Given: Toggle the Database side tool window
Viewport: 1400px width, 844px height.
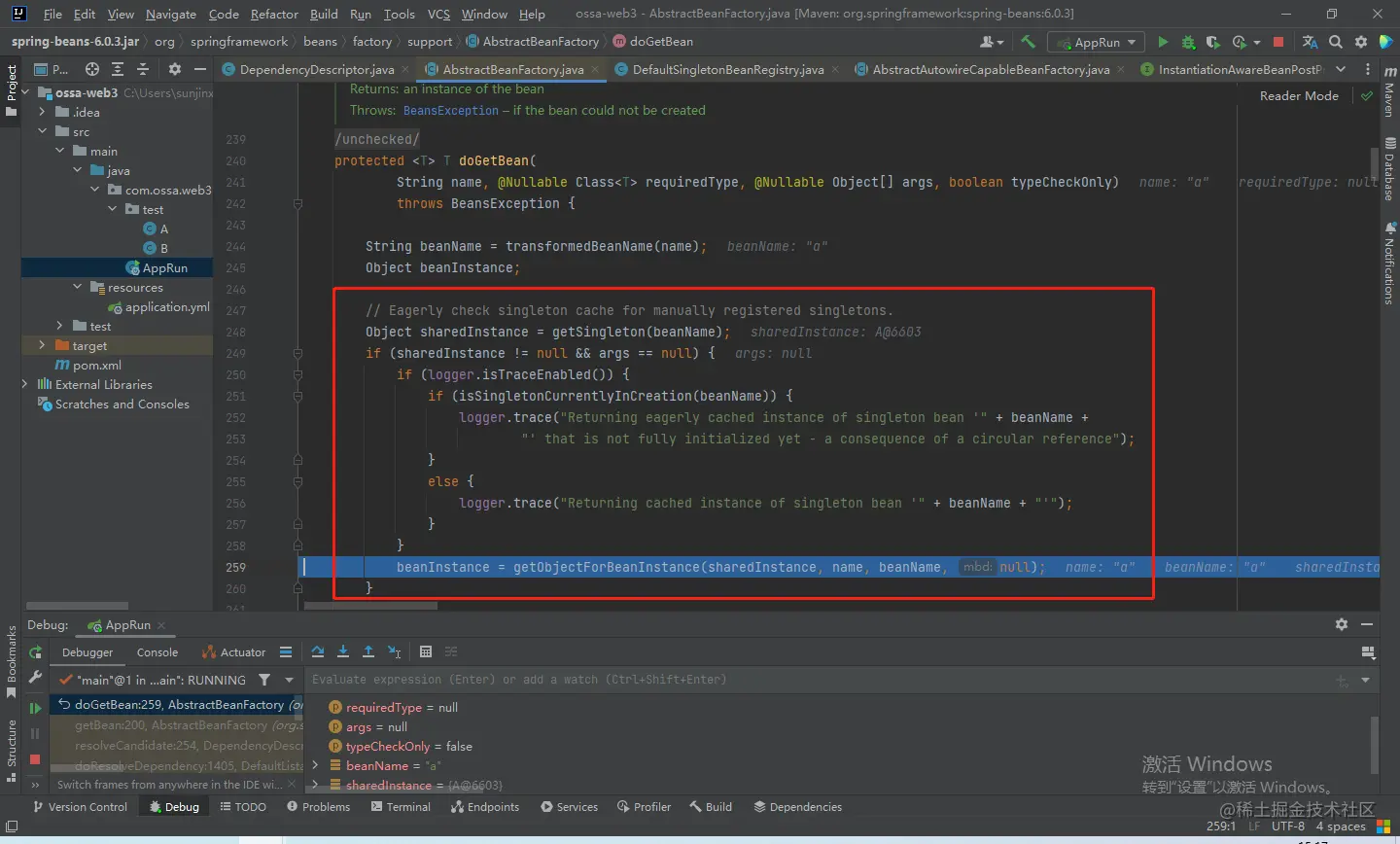Looking at the screenshot, I should [x=1389, y=169].
